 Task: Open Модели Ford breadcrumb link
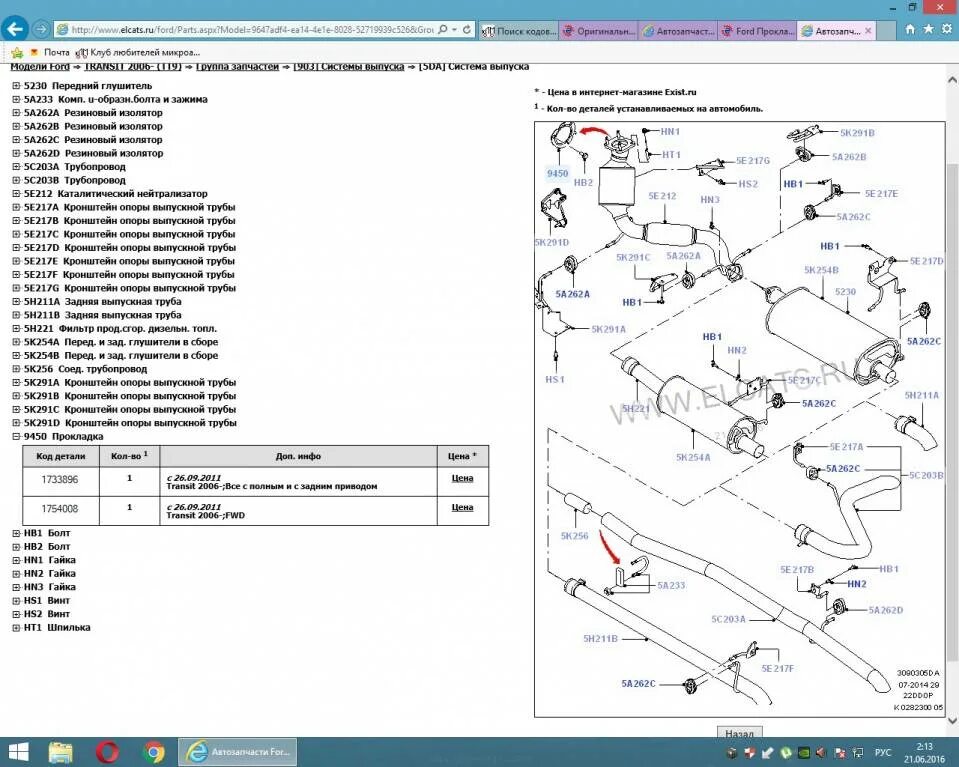click(x=40, y=67)
